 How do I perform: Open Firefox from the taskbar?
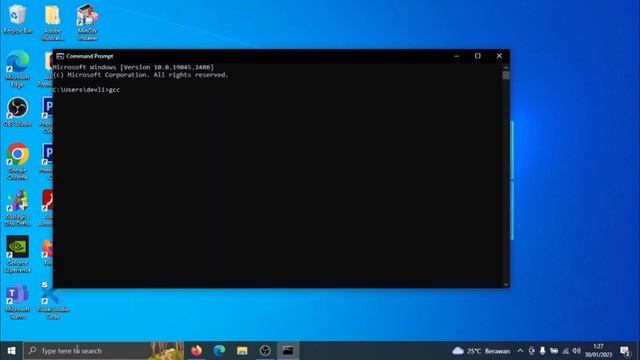196,351
